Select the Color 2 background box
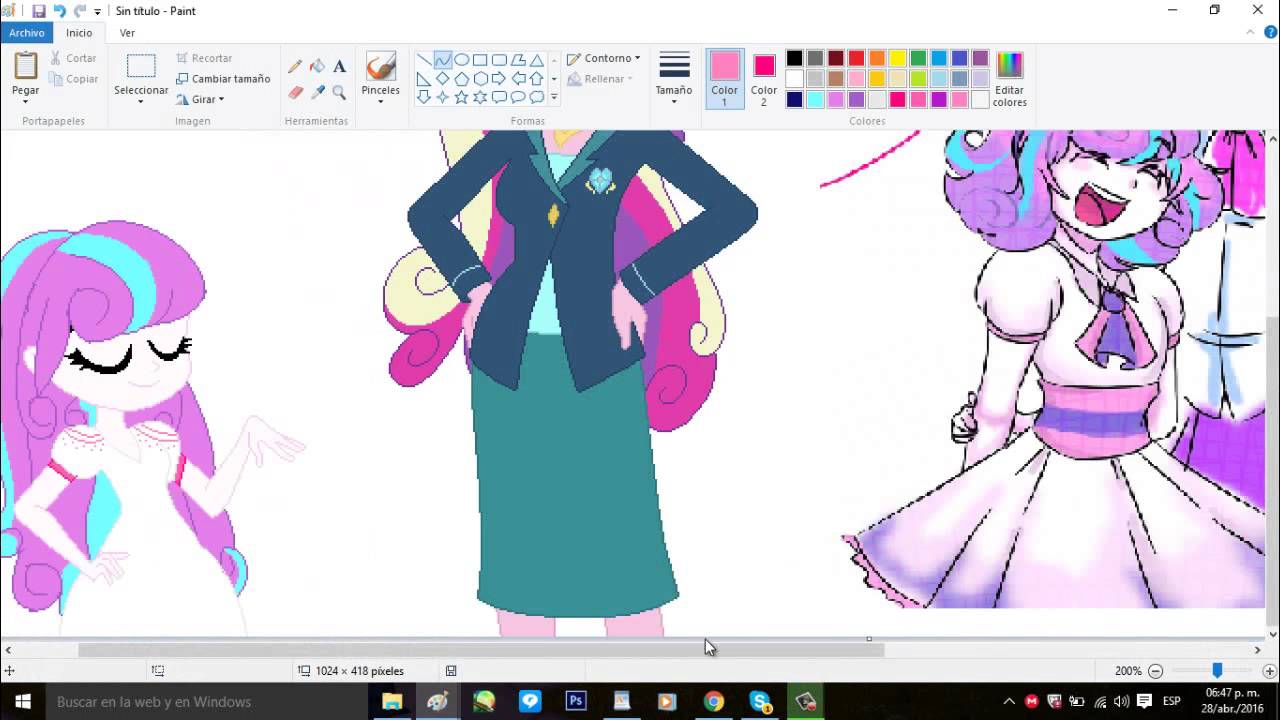The width and height of the screenshot is (1280, 720). coord(764,79)
